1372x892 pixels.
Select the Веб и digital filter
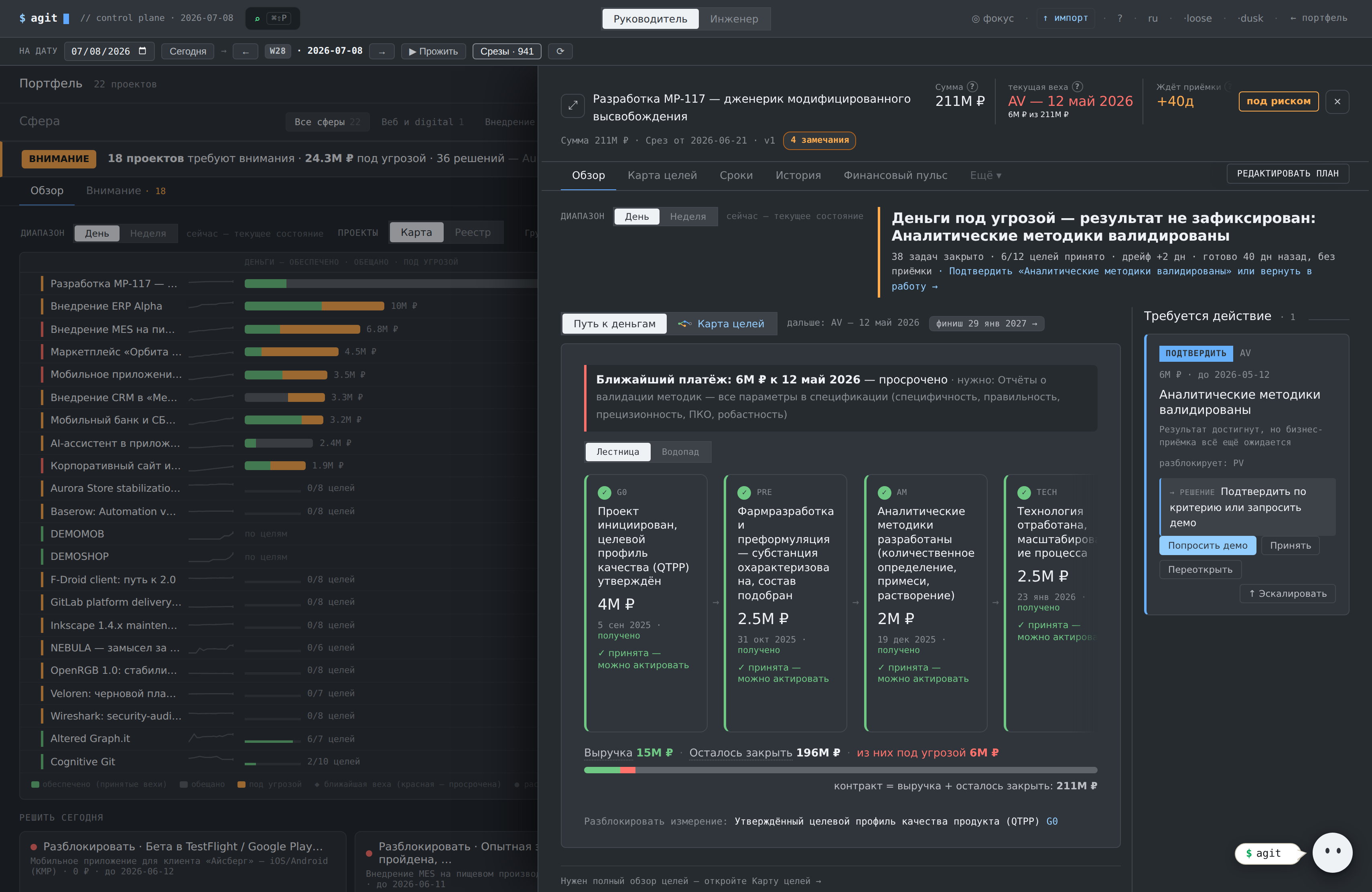pos(422,122)
